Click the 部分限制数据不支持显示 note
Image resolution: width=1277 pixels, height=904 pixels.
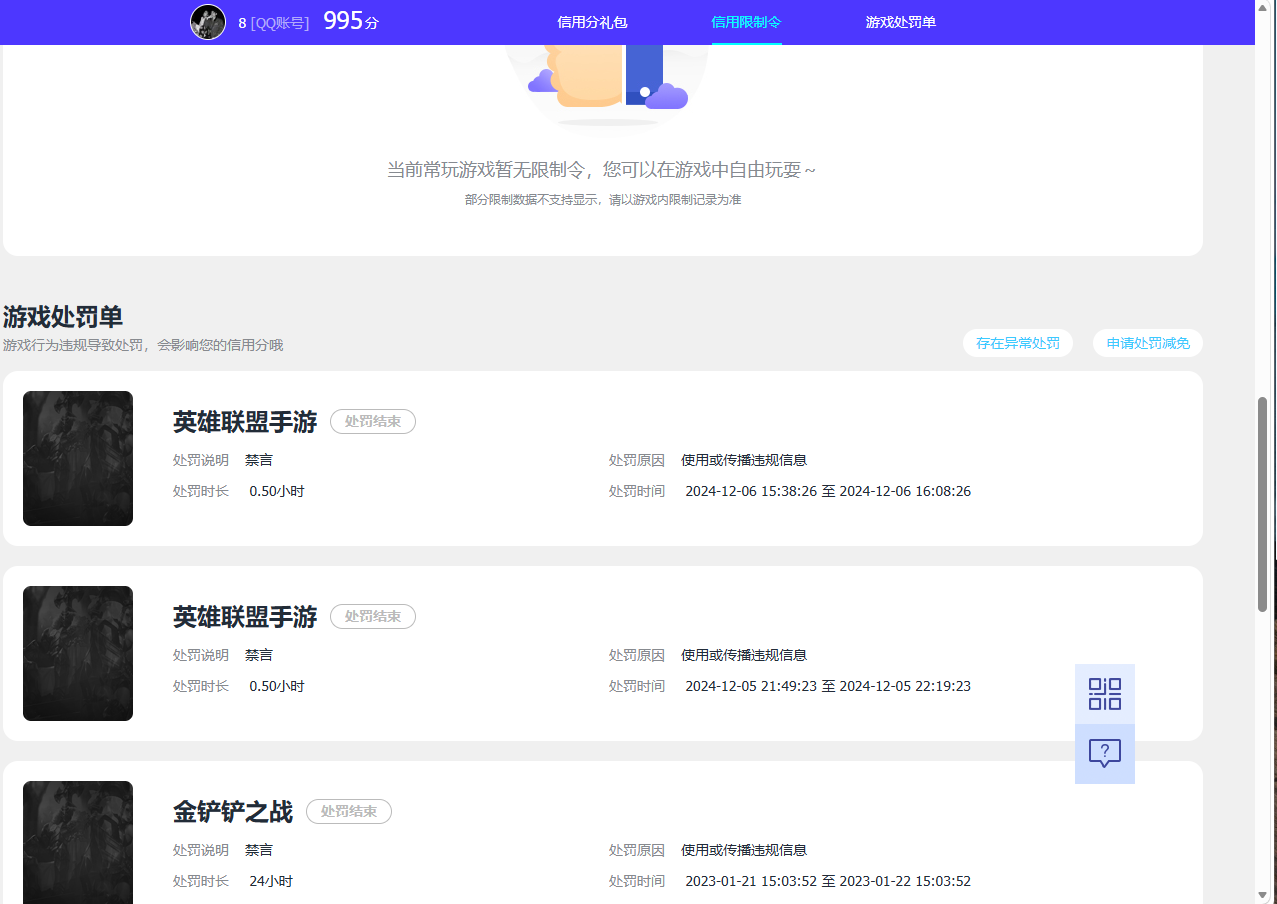pos(603,200)
